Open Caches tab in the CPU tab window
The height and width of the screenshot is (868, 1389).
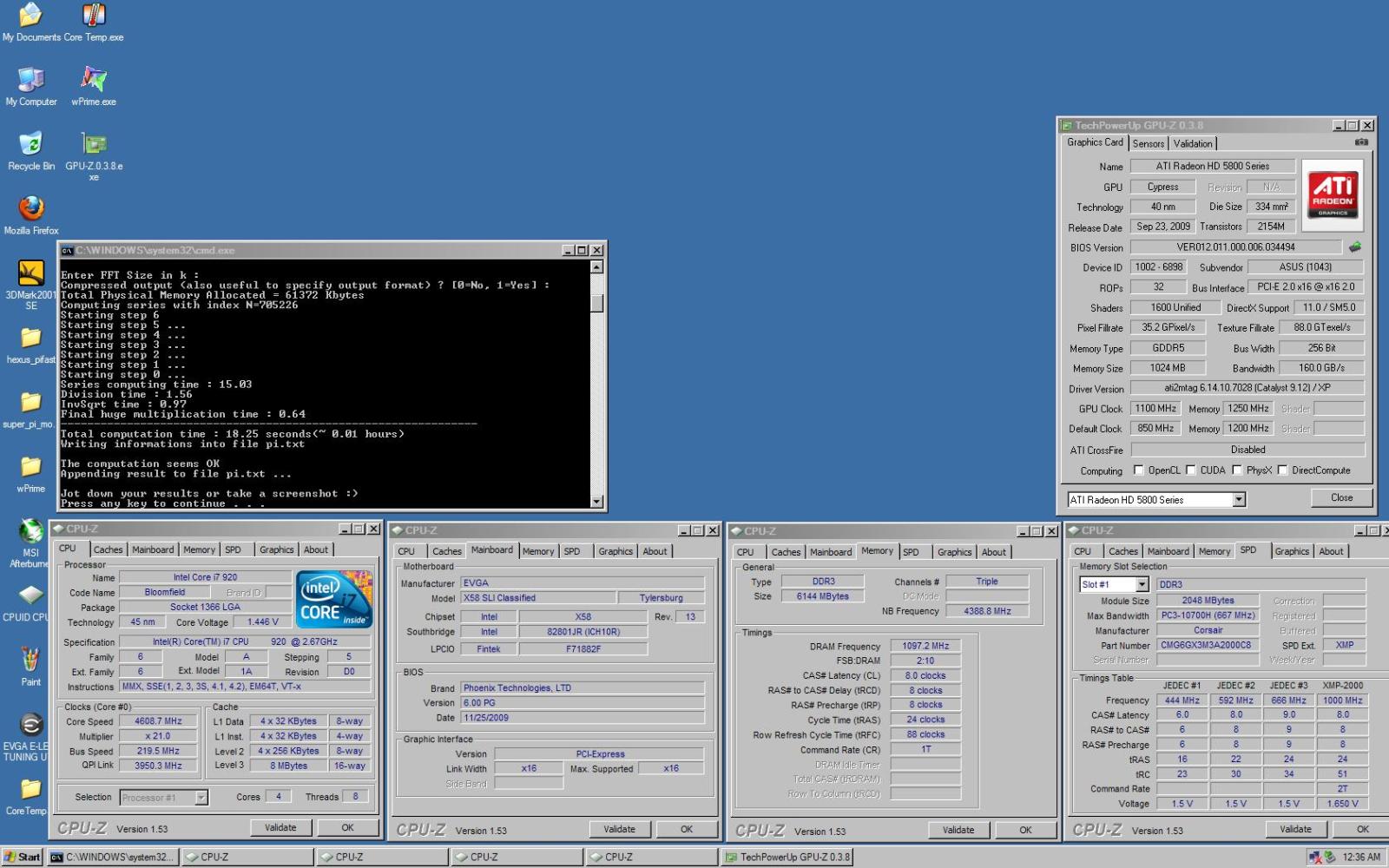[x=108, y=550]
